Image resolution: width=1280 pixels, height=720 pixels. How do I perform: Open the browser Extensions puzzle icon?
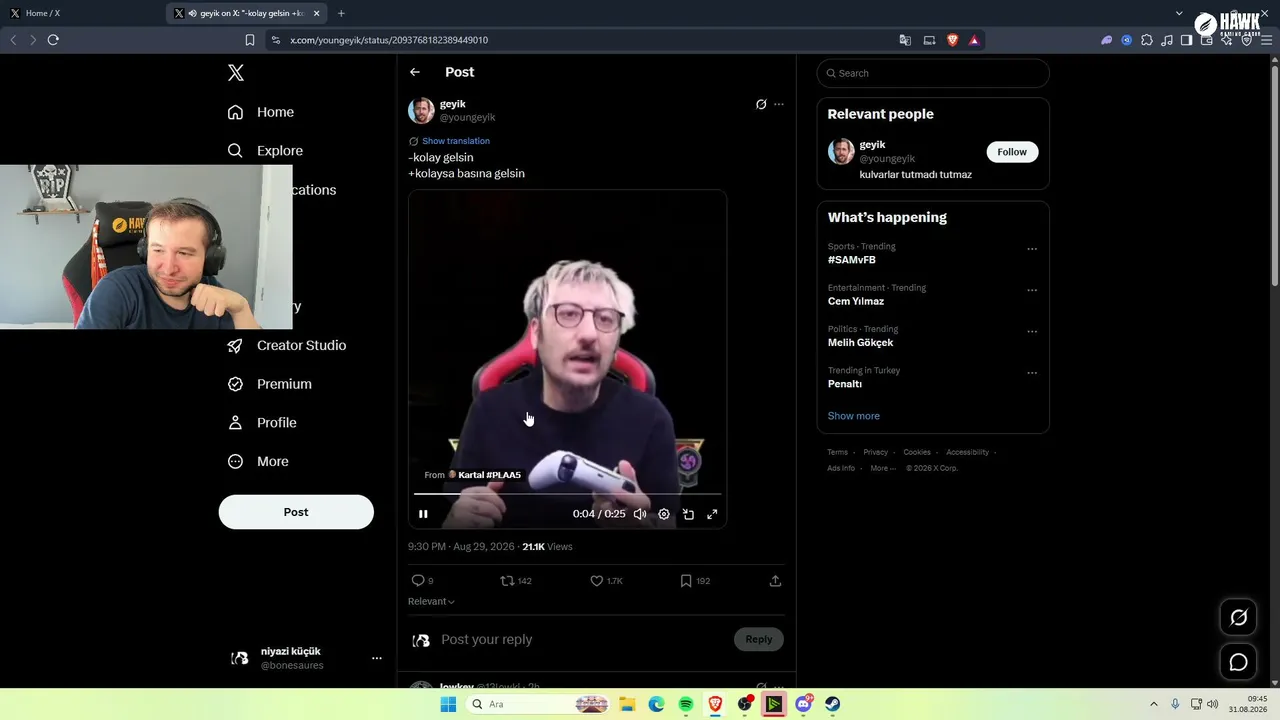tap(1146, 40)
